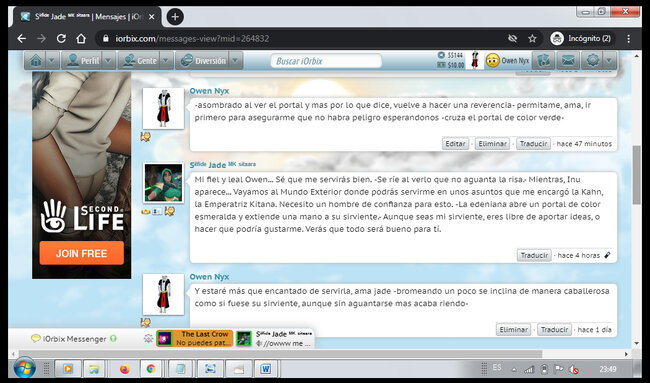Open the Gente menu
Image resolution: width=650 pixels, height=383 pixels.
pyautogui.click(x=140, y=61)
